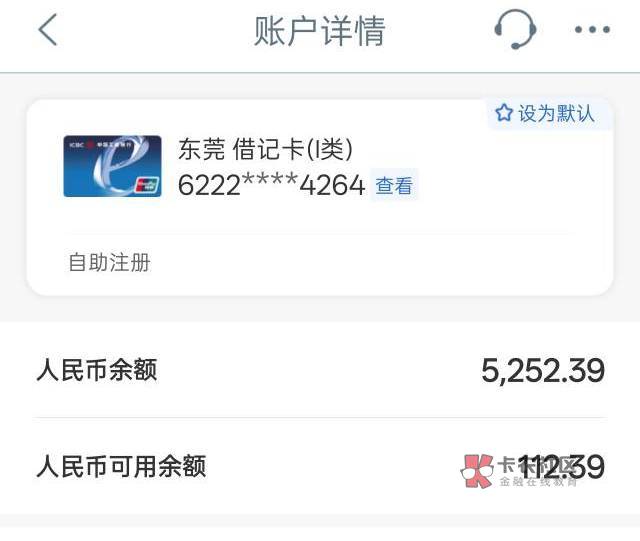This screenshot has width=640, height=541.
Task: Tap the balance amount 5,252.39
Action: [543, 371]
